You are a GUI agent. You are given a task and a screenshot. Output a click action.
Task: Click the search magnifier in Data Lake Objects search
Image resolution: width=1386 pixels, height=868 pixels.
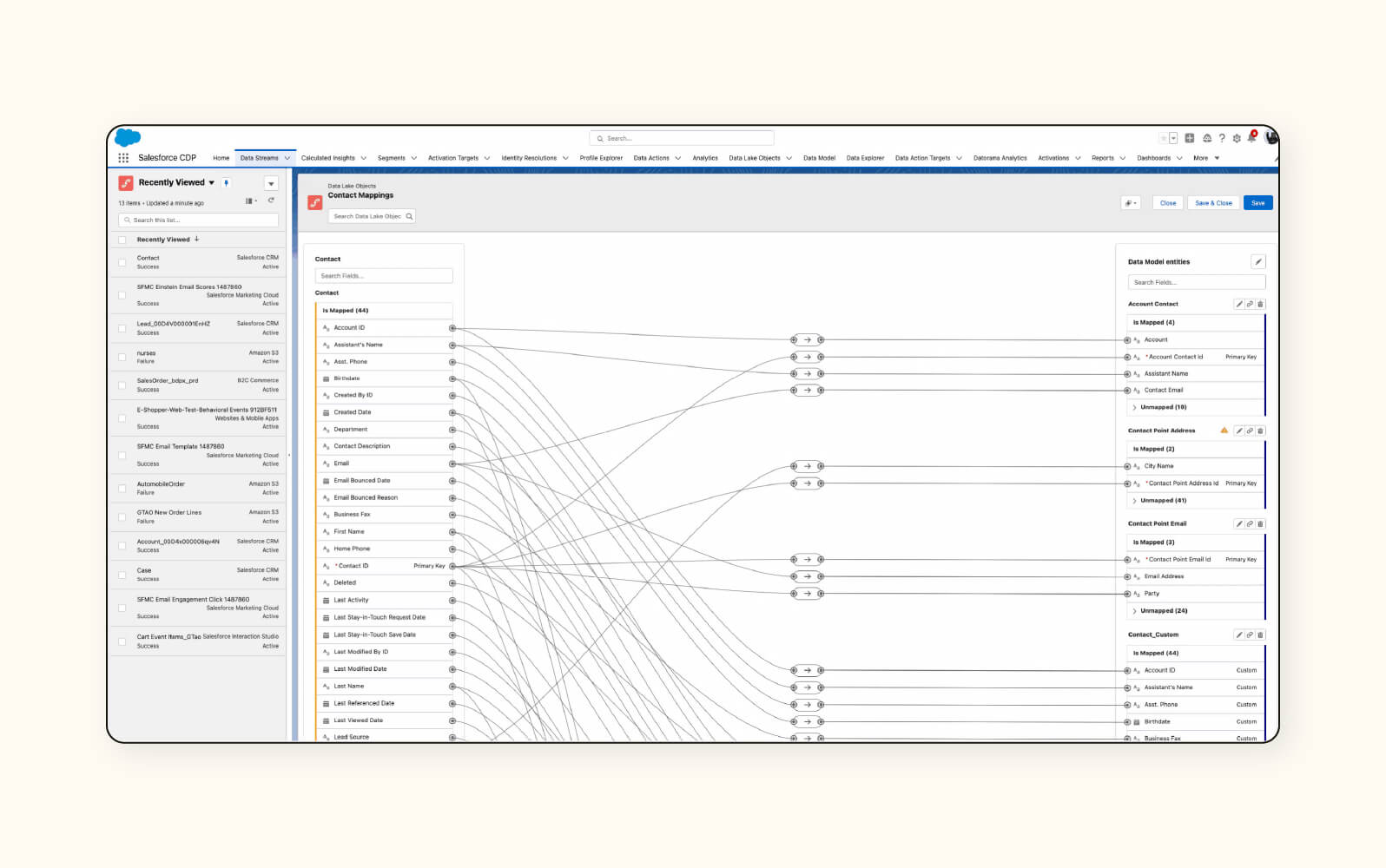(x=409, y=216)
